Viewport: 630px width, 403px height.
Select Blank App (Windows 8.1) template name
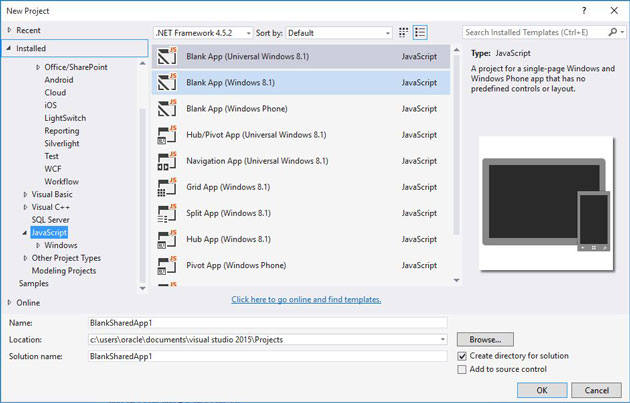[x=230, y=83]
